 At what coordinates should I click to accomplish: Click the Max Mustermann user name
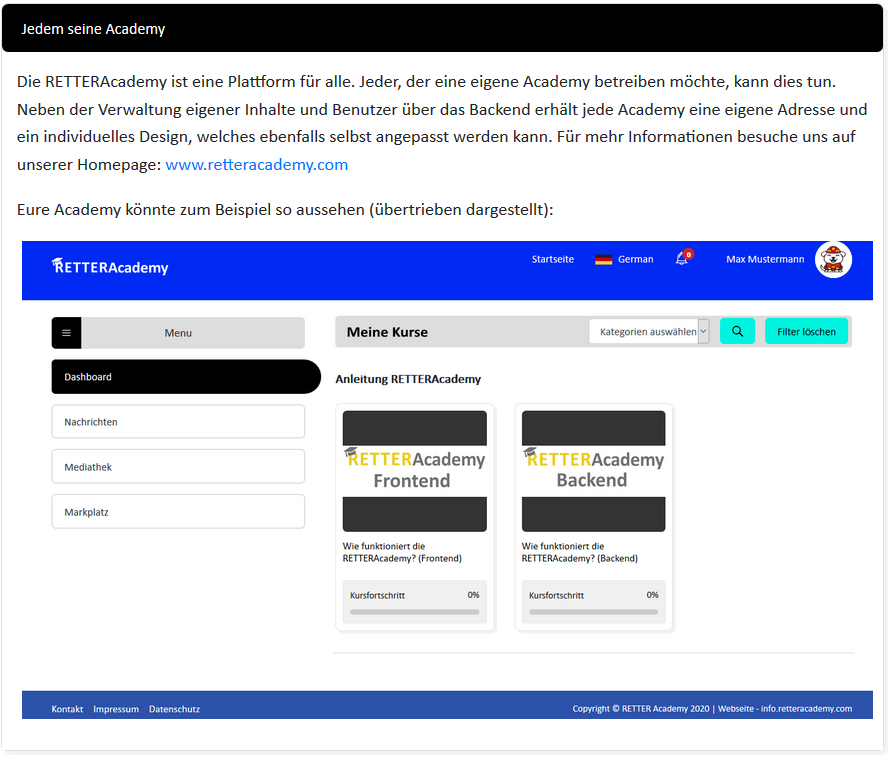coord(765,259)
